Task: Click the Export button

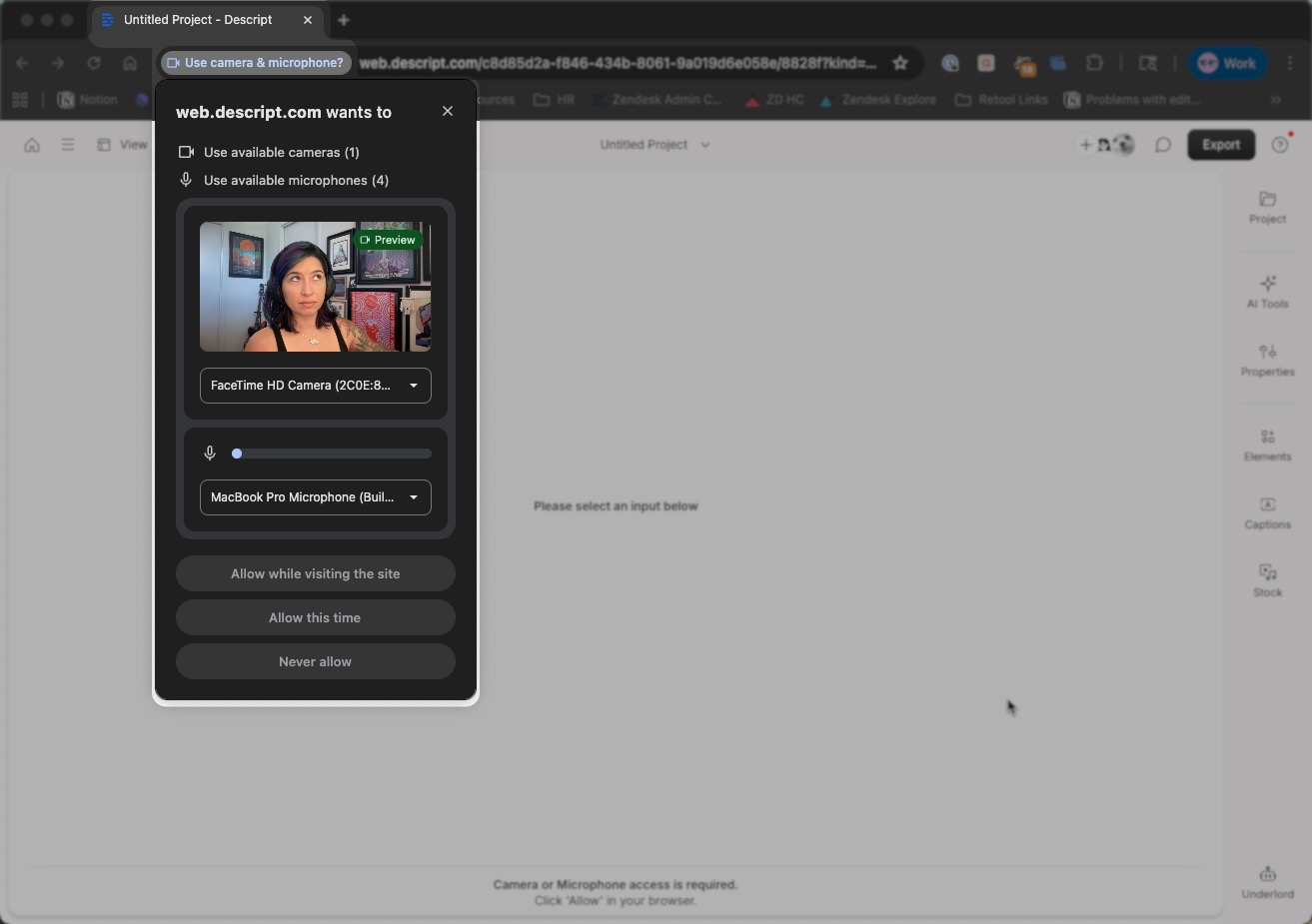Action: coord(1220,144)
